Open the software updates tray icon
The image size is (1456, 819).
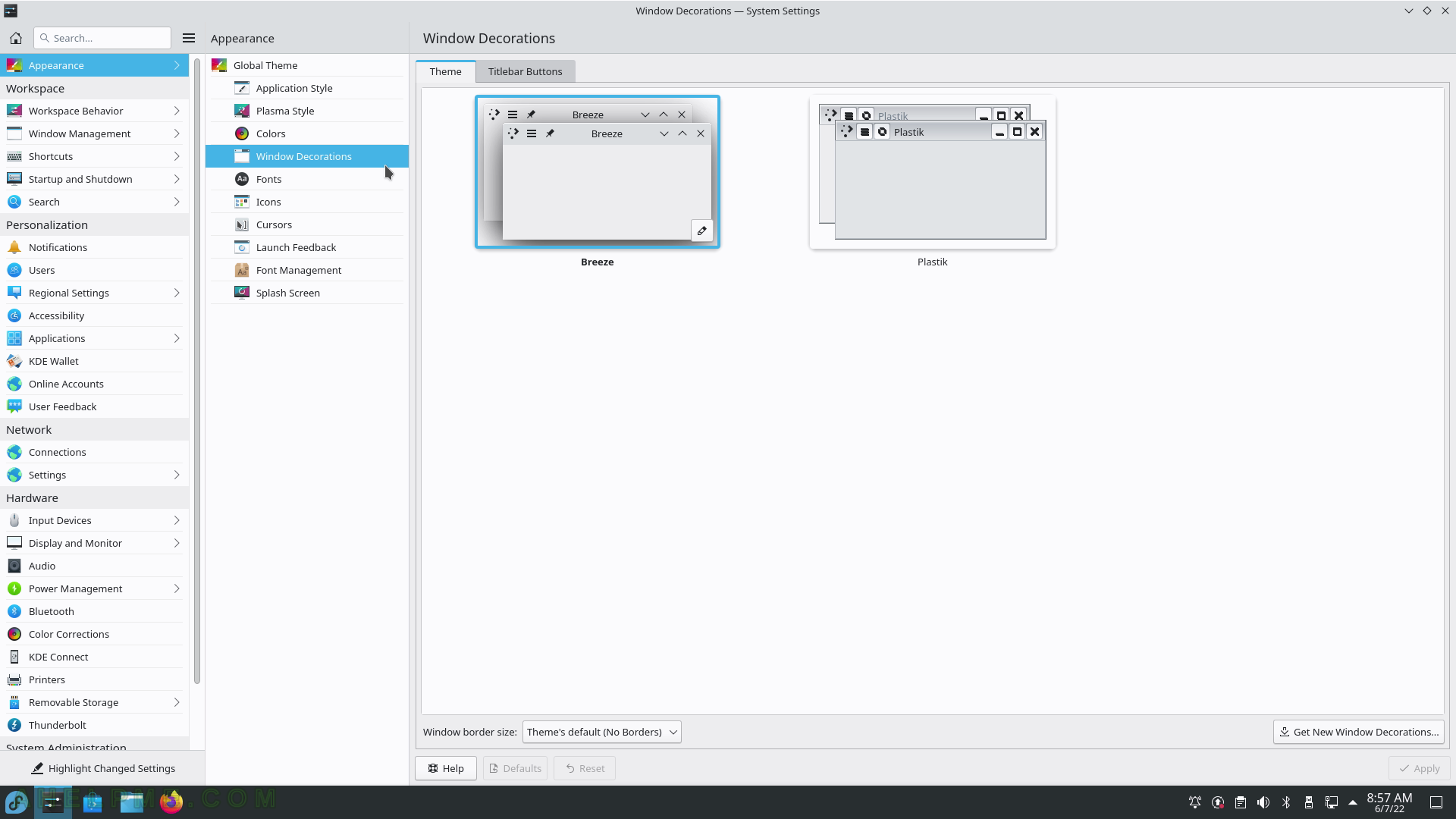1218,802
